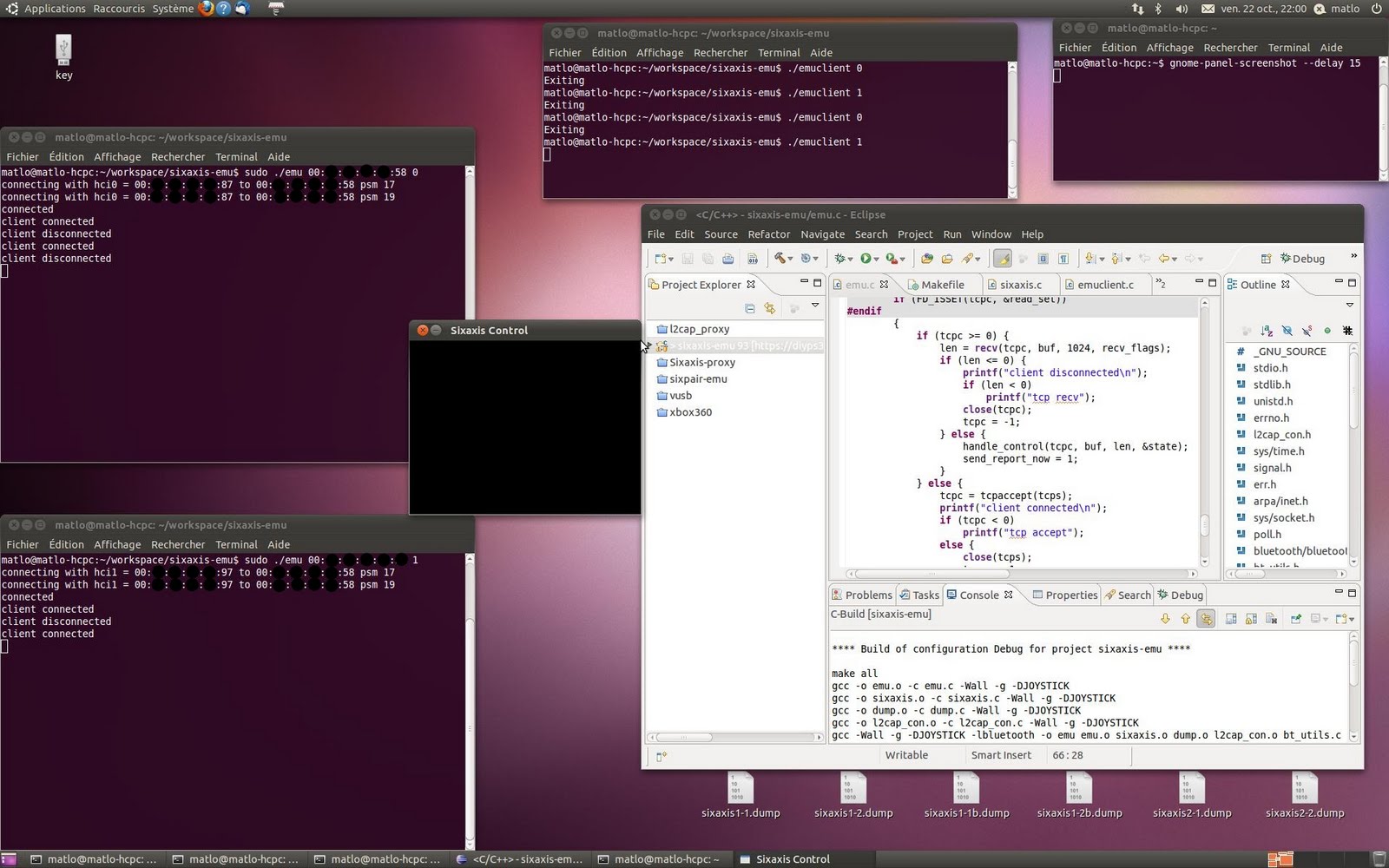Switch to the Debug perspective button

(x=1303, y=259)
